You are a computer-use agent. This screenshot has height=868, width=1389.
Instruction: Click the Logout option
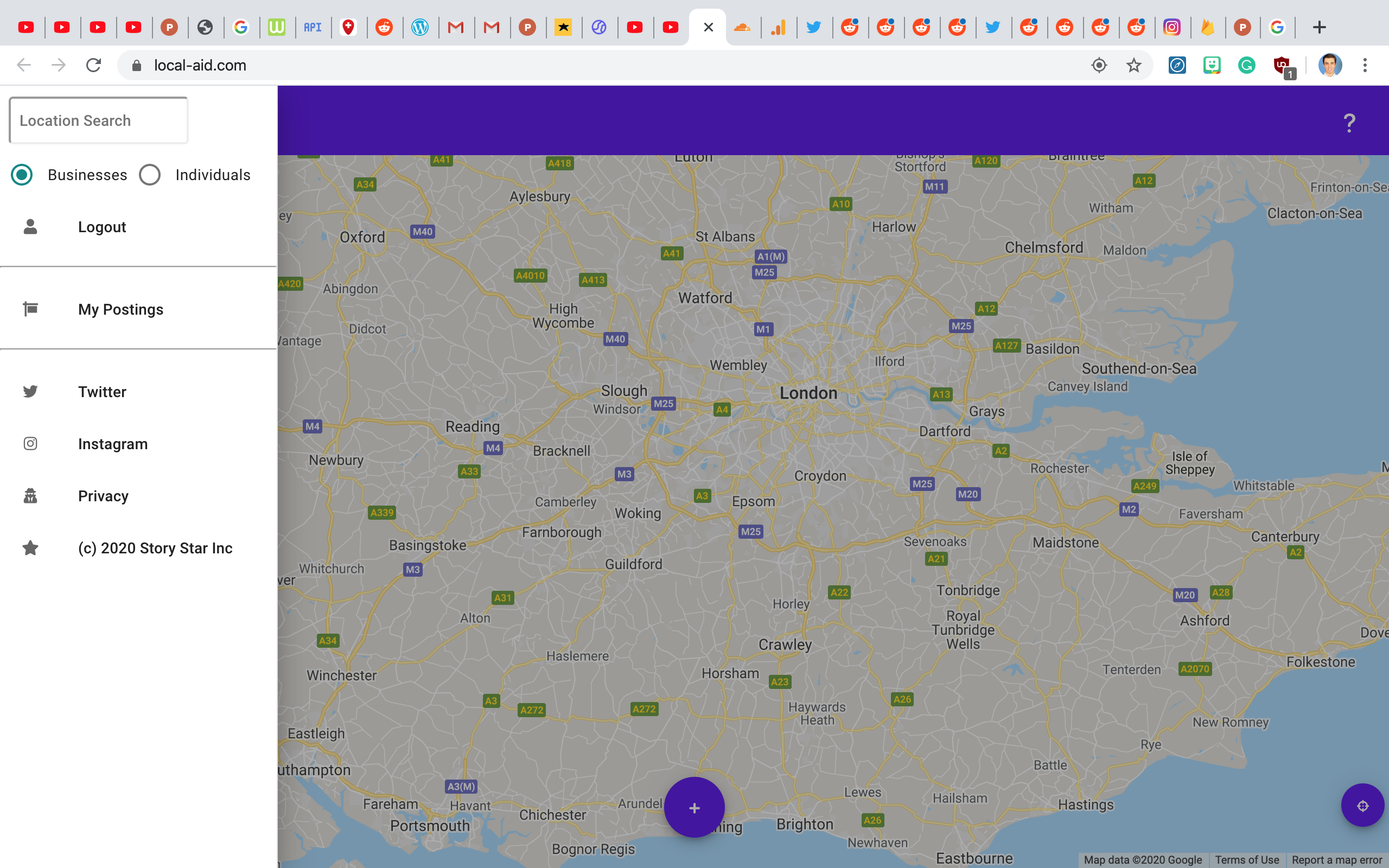[102, 227]
